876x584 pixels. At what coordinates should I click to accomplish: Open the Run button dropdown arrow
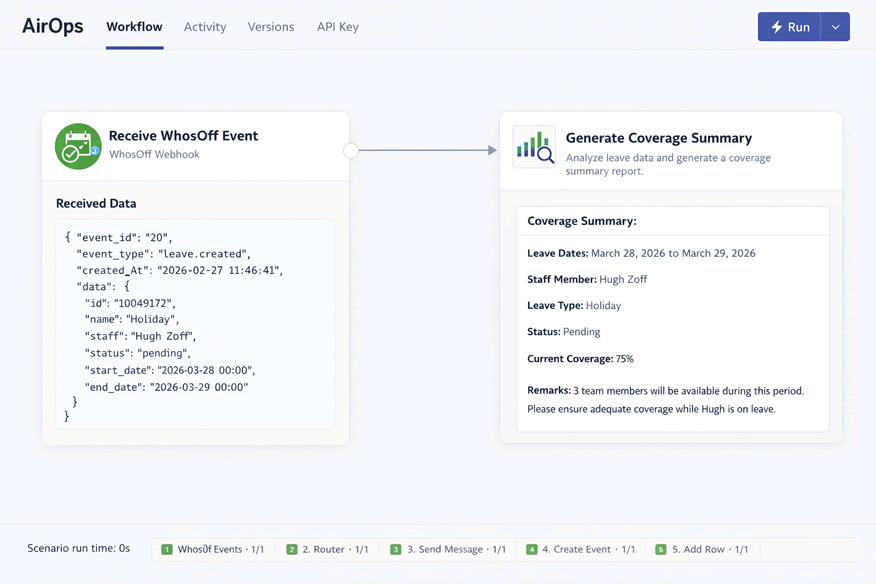(836, 27)
